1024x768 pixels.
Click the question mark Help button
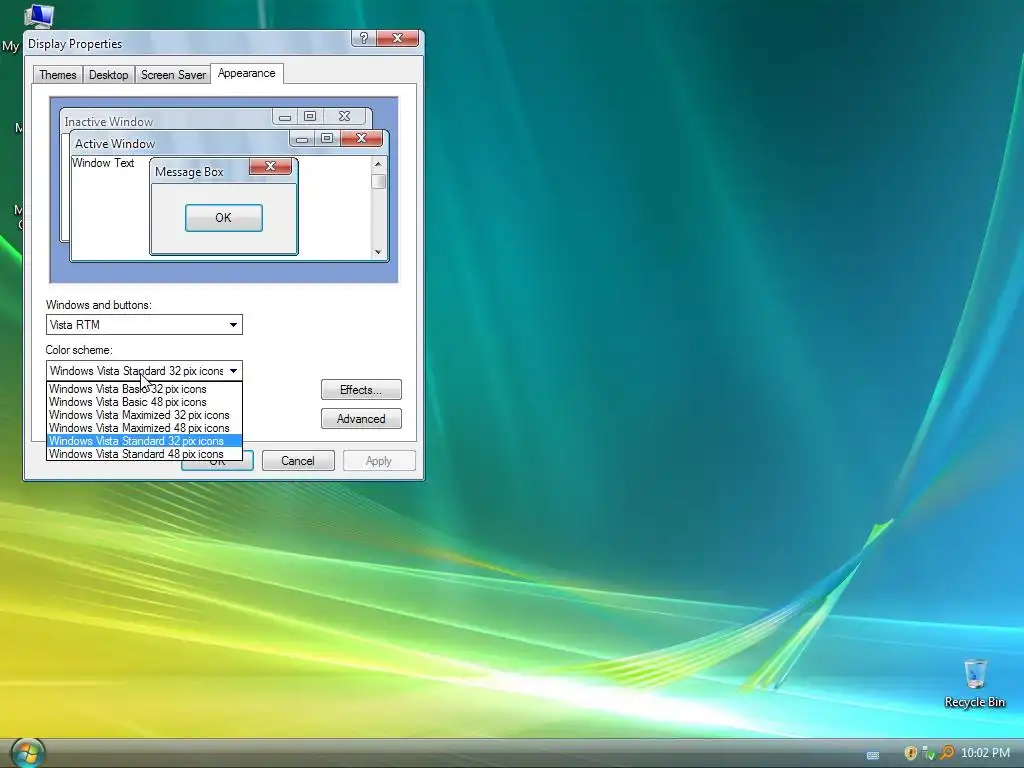coord(364,38)
